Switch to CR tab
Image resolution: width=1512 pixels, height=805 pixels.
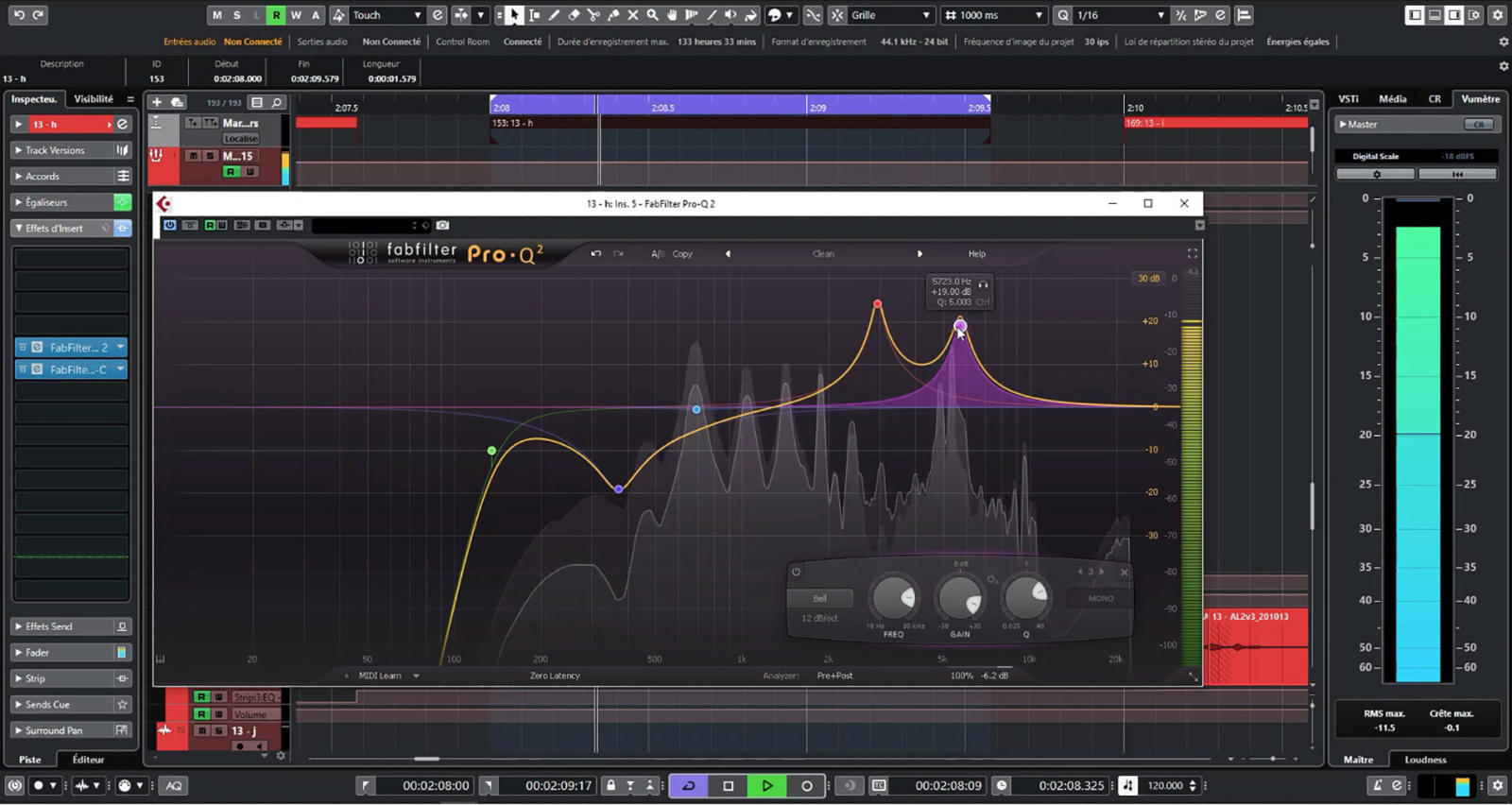click(x=1435, y=98)
